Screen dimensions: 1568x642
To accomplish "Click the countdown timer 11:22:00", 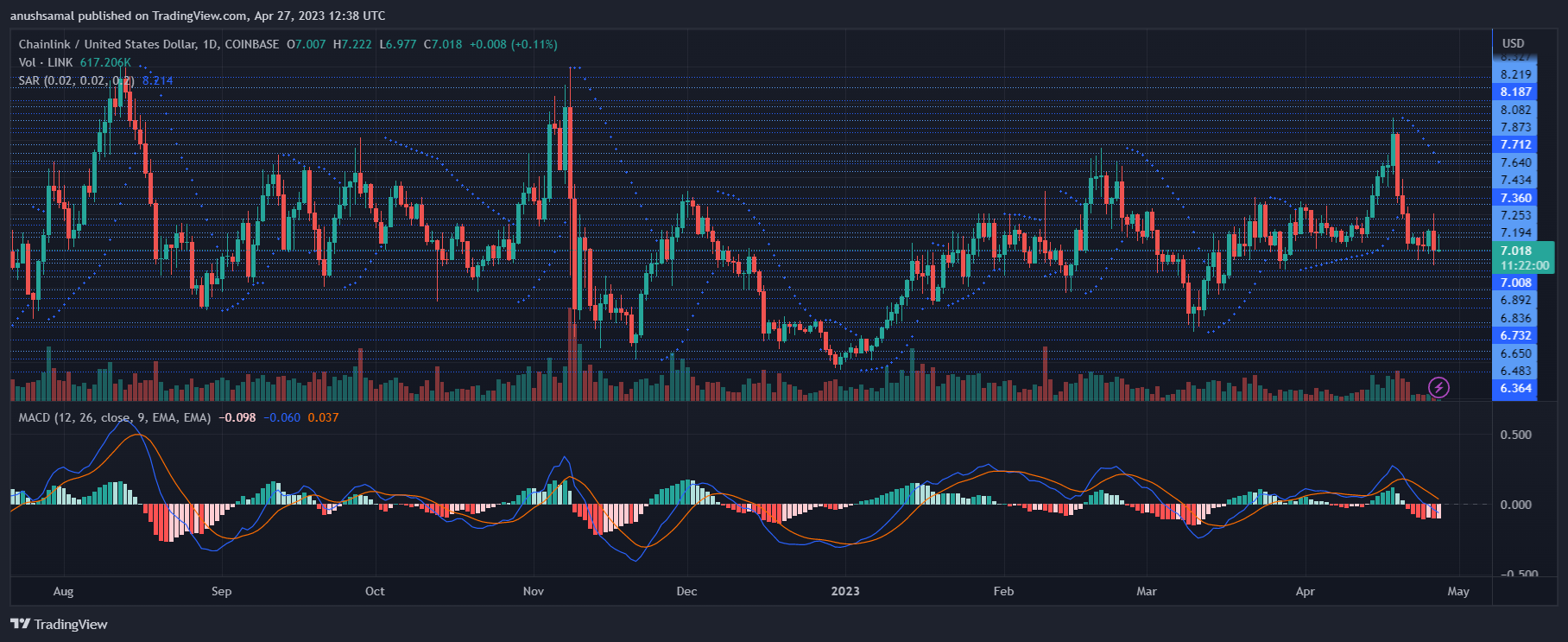I will (x=1523, y=265).
